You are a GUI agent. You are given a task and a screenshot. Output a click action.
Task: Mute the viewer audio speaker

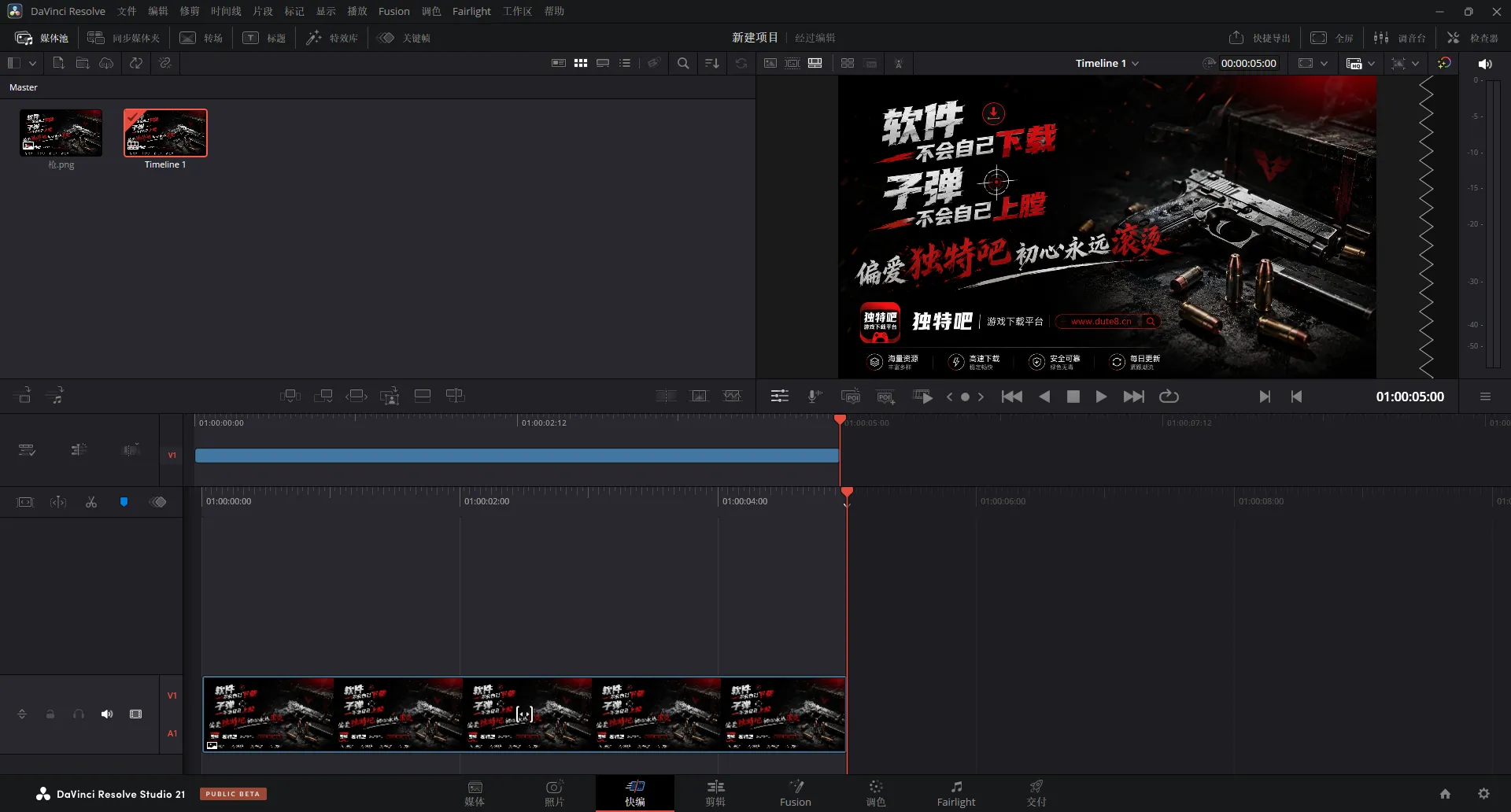click(x=1485, y=64)
